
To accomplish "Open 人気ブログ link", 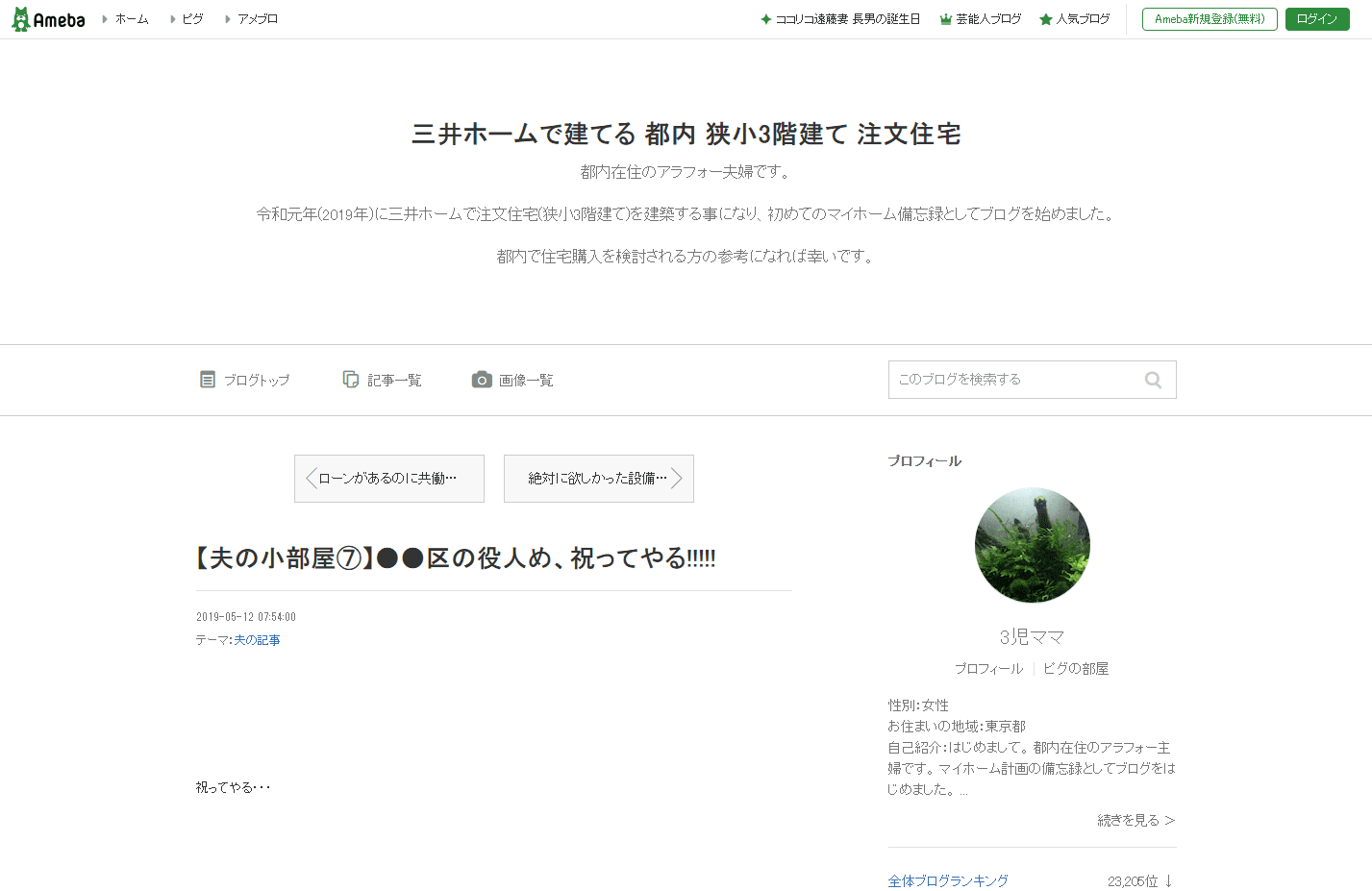I will (x=1084, y=19).
